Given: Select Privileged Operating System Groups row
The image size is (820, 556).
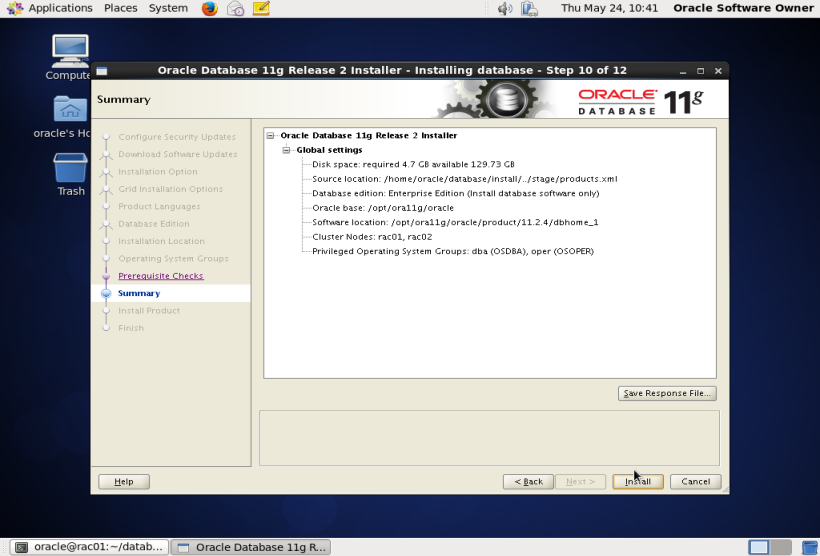Looking at the screenshot, I should pos(453,252).
